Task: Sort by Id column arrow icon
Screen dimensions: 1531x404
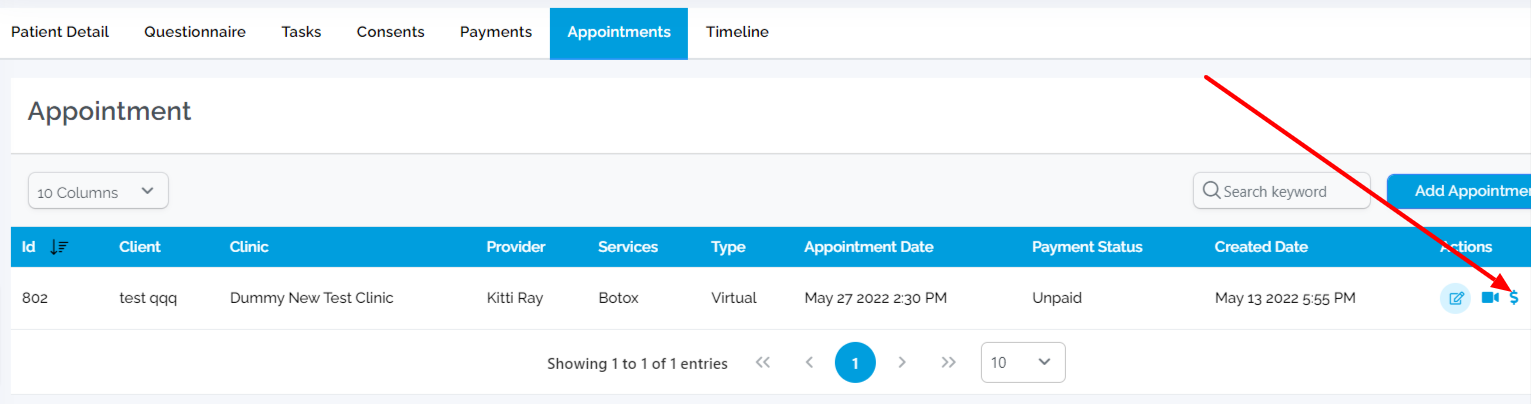Action: [x=59, y=247]
